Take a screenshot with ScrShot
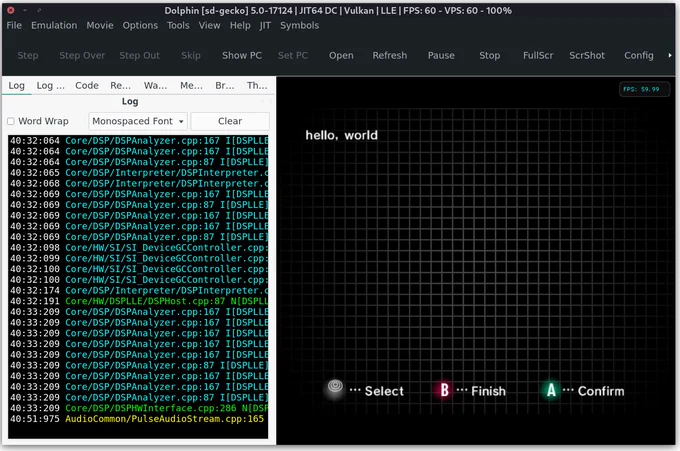Image resolution: width=680 pixels, height=451 pixels. [x=587, y=56]
